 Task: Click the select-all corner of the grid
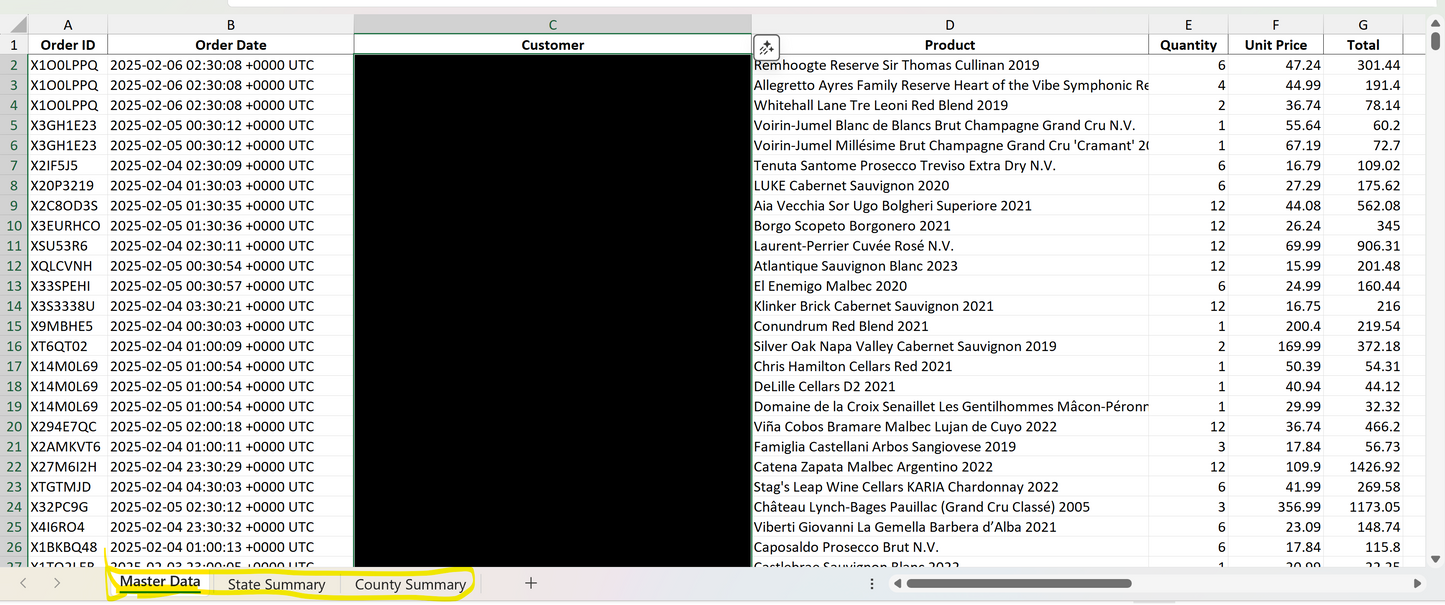pyautogui.click(x=14, y=25)
